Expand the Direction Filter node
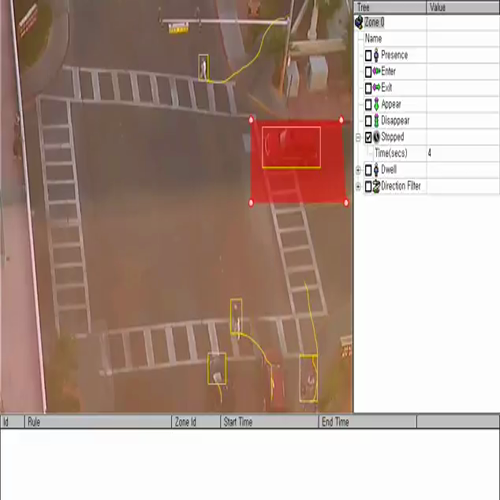This screenshot has width=500, height=500. coord(358,186)
